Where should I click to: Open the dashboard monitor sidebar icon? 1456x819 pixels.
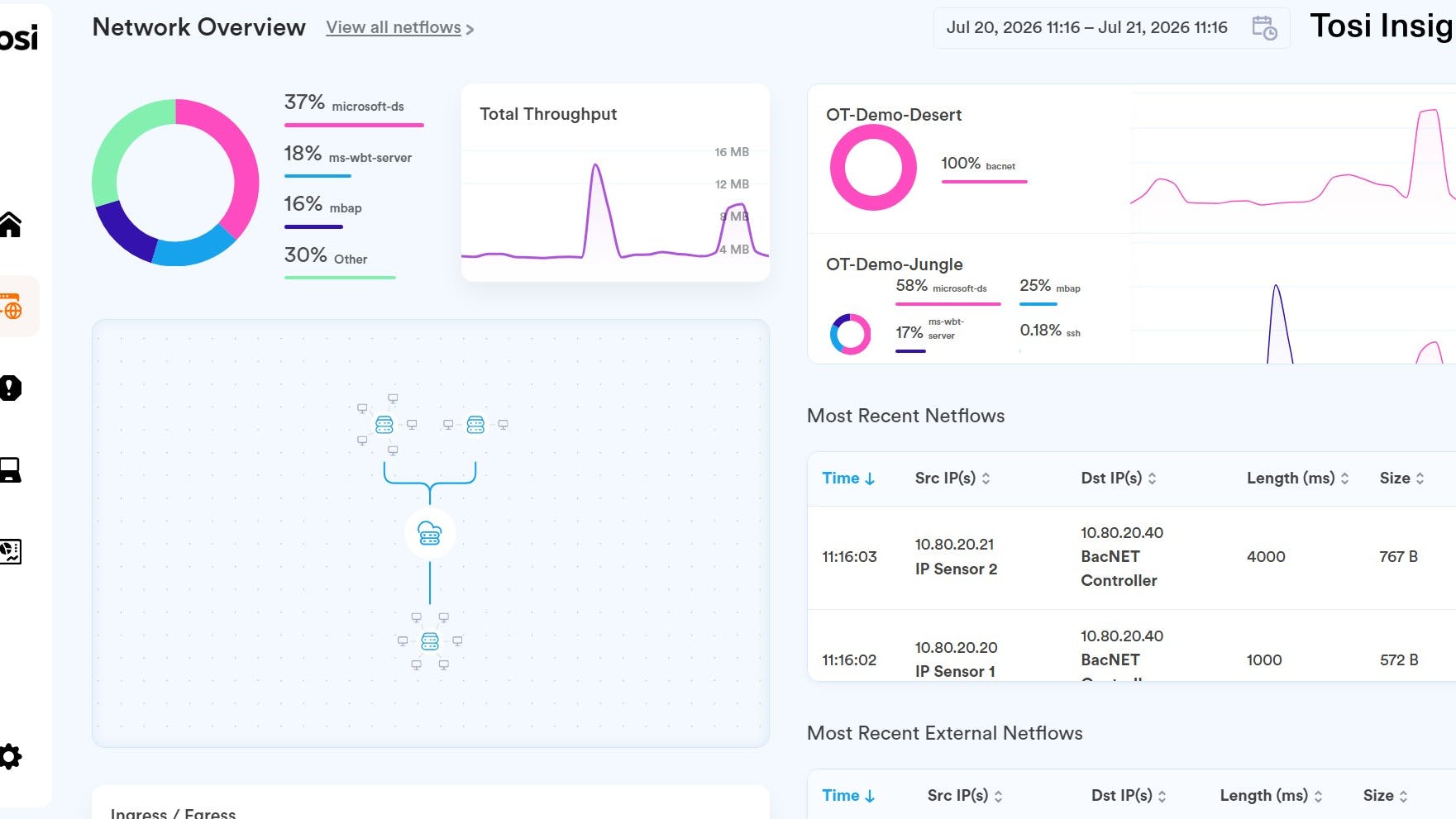click(10, 551)
